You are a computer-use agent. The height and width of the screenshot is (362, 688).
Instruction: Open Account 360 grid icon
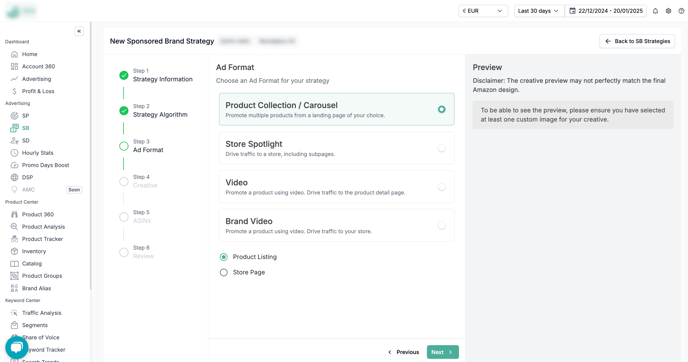pos(14,66)
